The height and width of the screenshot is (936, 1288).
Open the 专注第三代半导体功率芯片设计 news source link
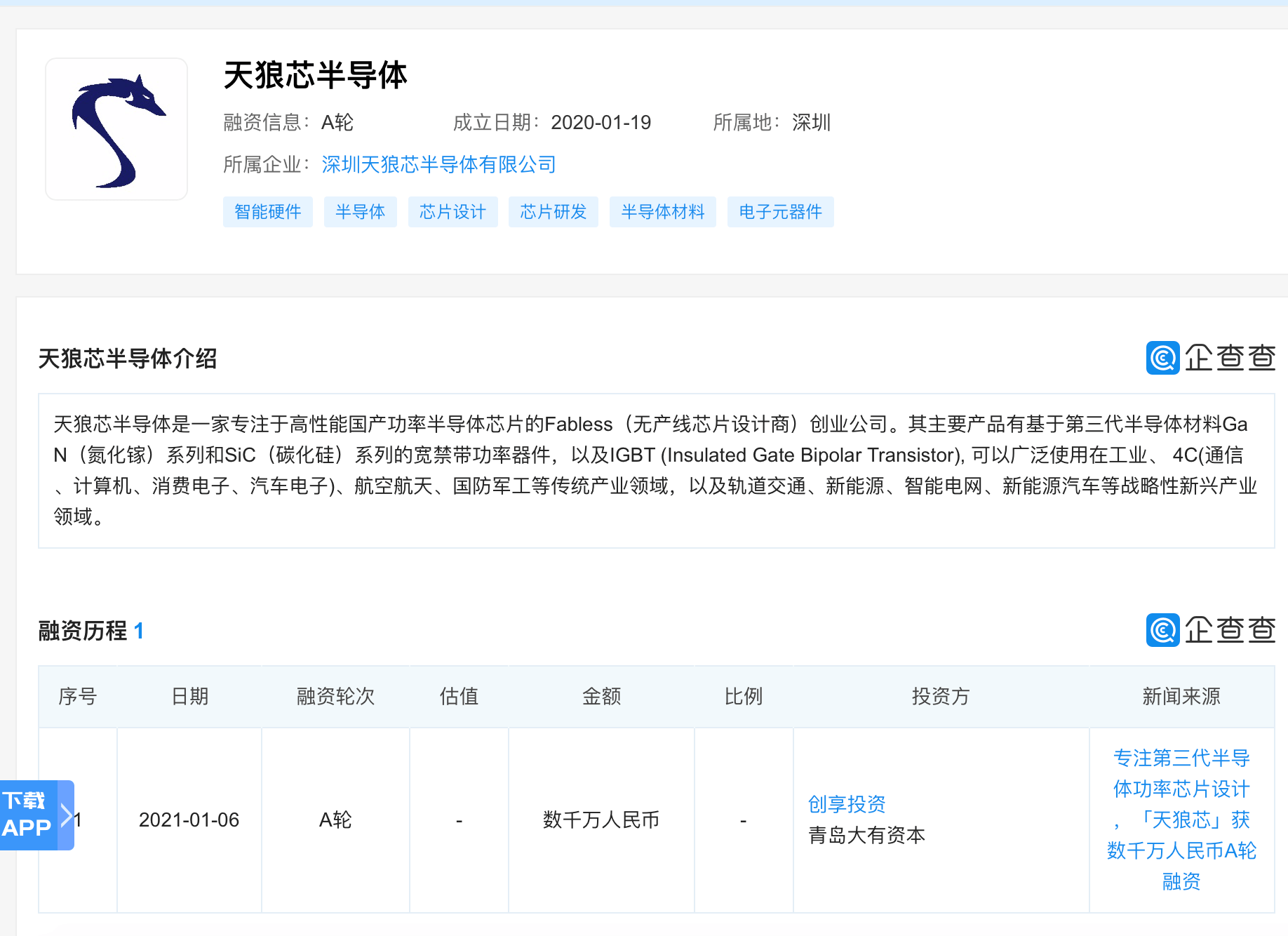pos(1181,820)
